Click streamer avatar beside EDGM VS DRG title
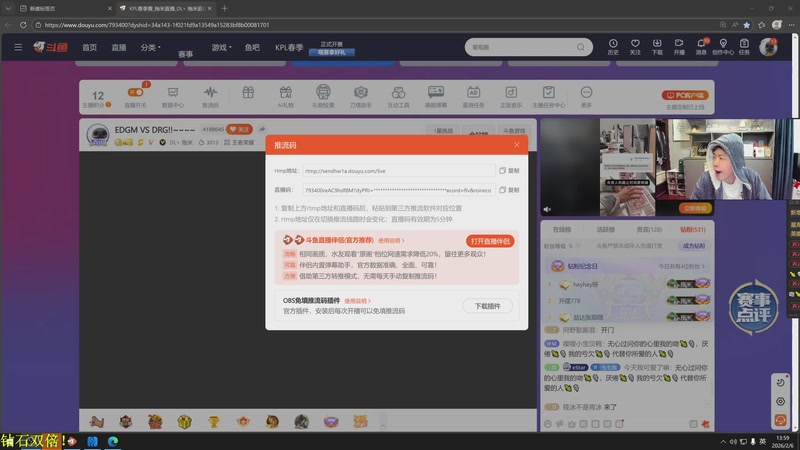This screenshot has height=450, width=800. (97, 135)
